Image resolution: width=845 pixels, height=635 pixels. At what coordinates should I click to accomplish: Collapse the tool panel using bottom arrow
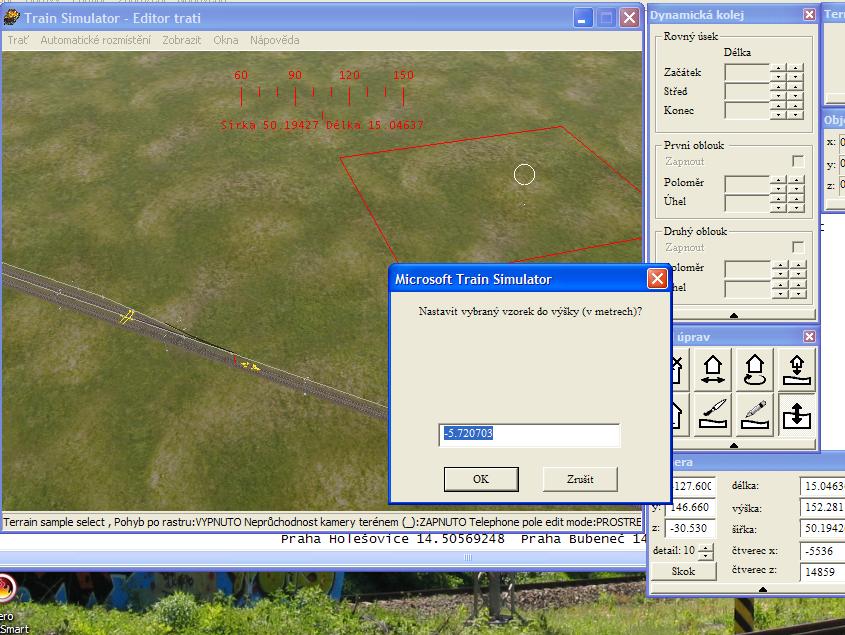(x=734, y=445)
